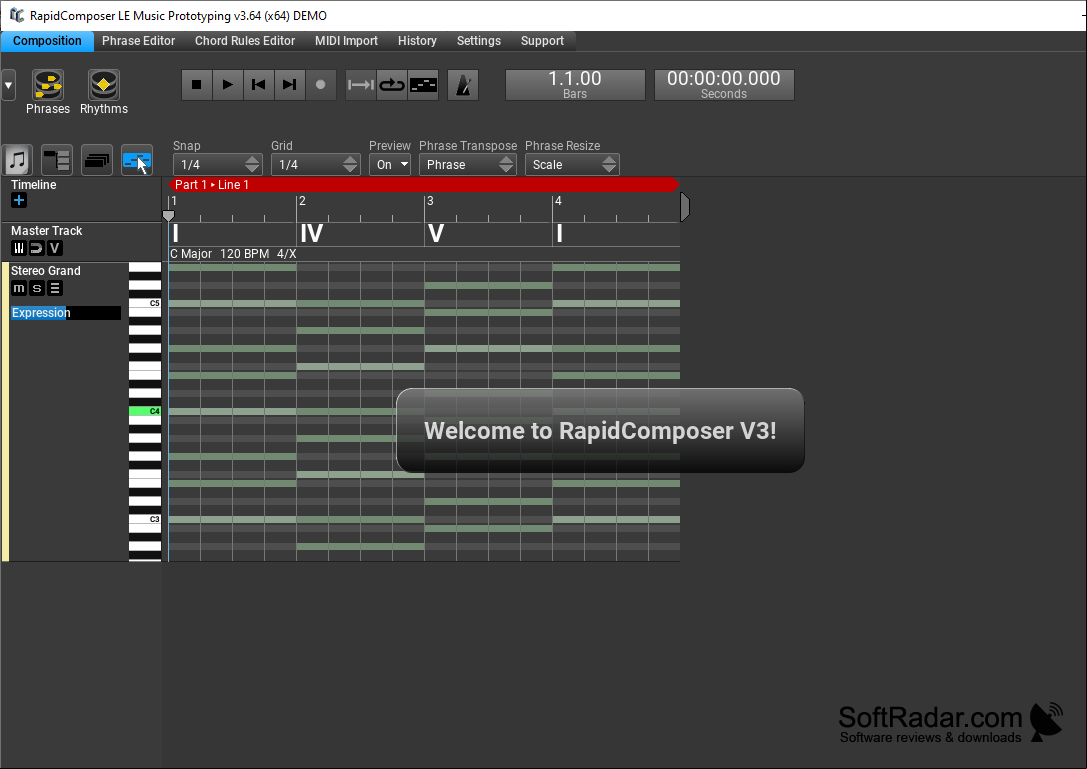1087x769 pixels.
Task: Click the blue phrase selection tool icon
Action: click(137, 160)
